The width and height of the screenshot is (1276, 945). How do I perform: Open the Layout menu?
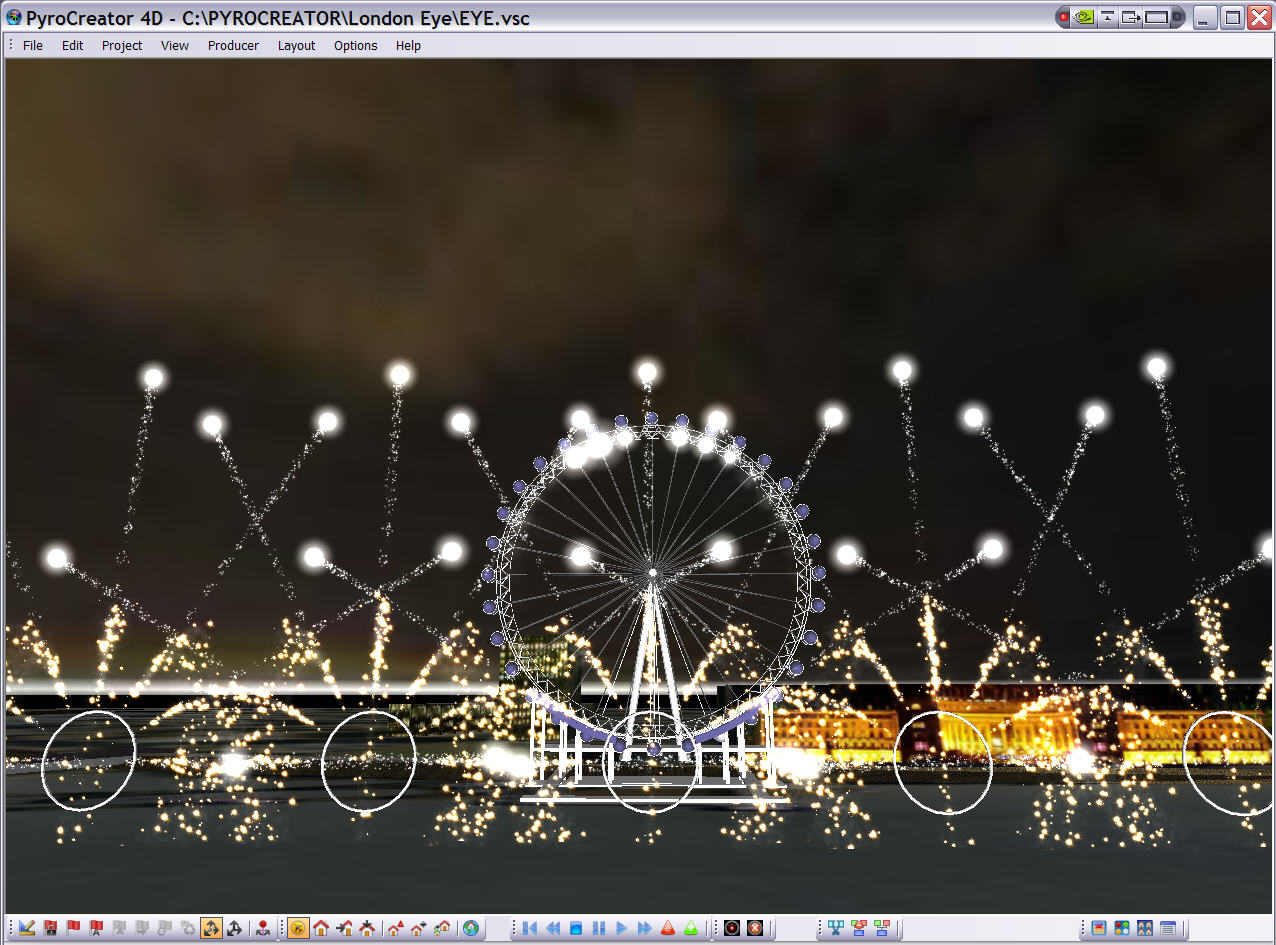296,45
